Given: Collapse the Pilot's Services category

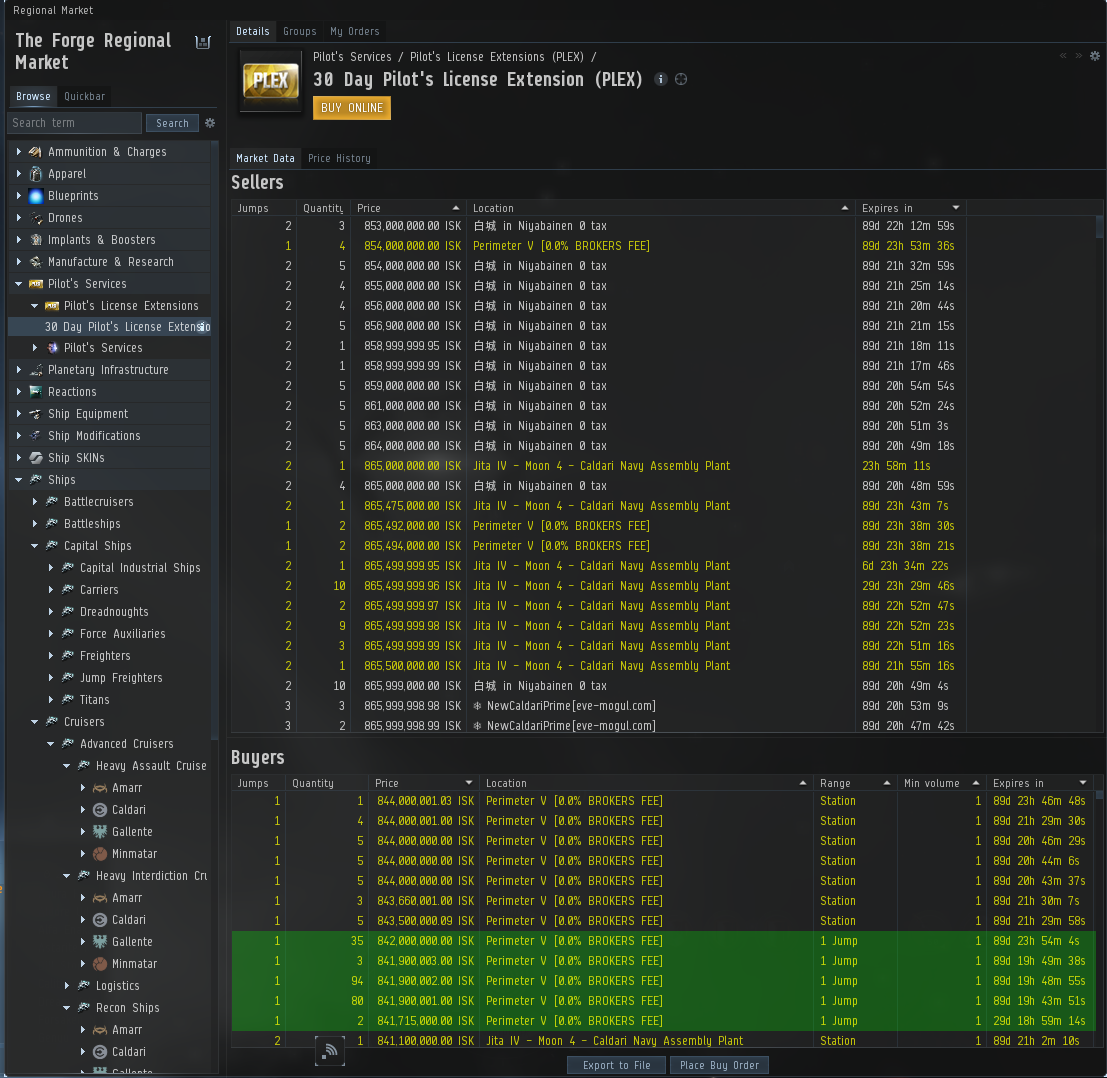Looking at the screenshot, I should pyautogui.click(x=19, y=284).
